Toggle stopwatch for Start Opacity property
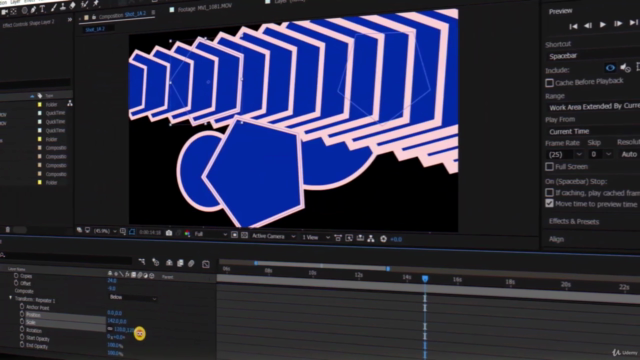The image size is (640, 360). click(22, 337)
